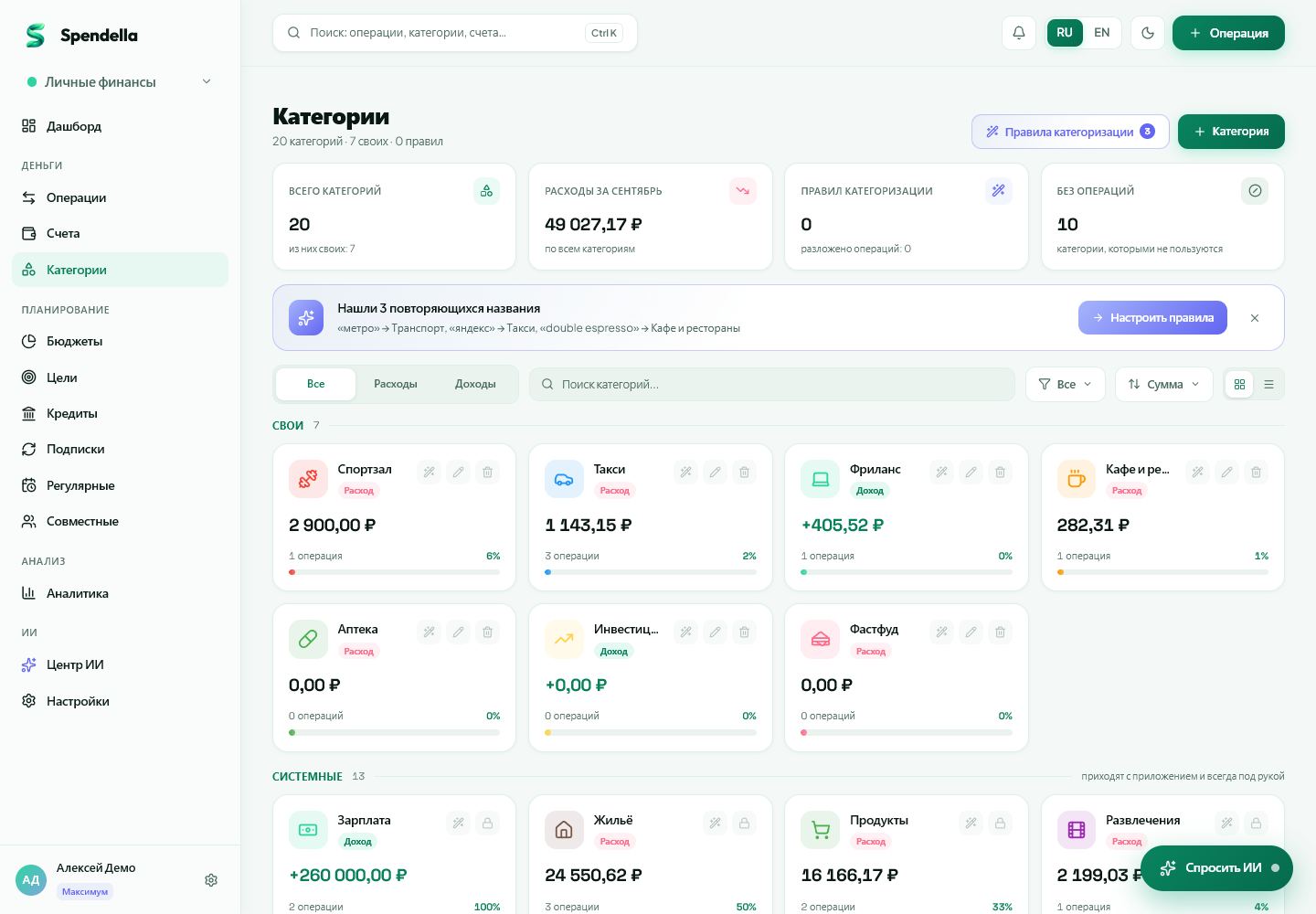Edit Кафе и рестораны category pencil icon
Screen dimensions: 1316x914
1226,473
